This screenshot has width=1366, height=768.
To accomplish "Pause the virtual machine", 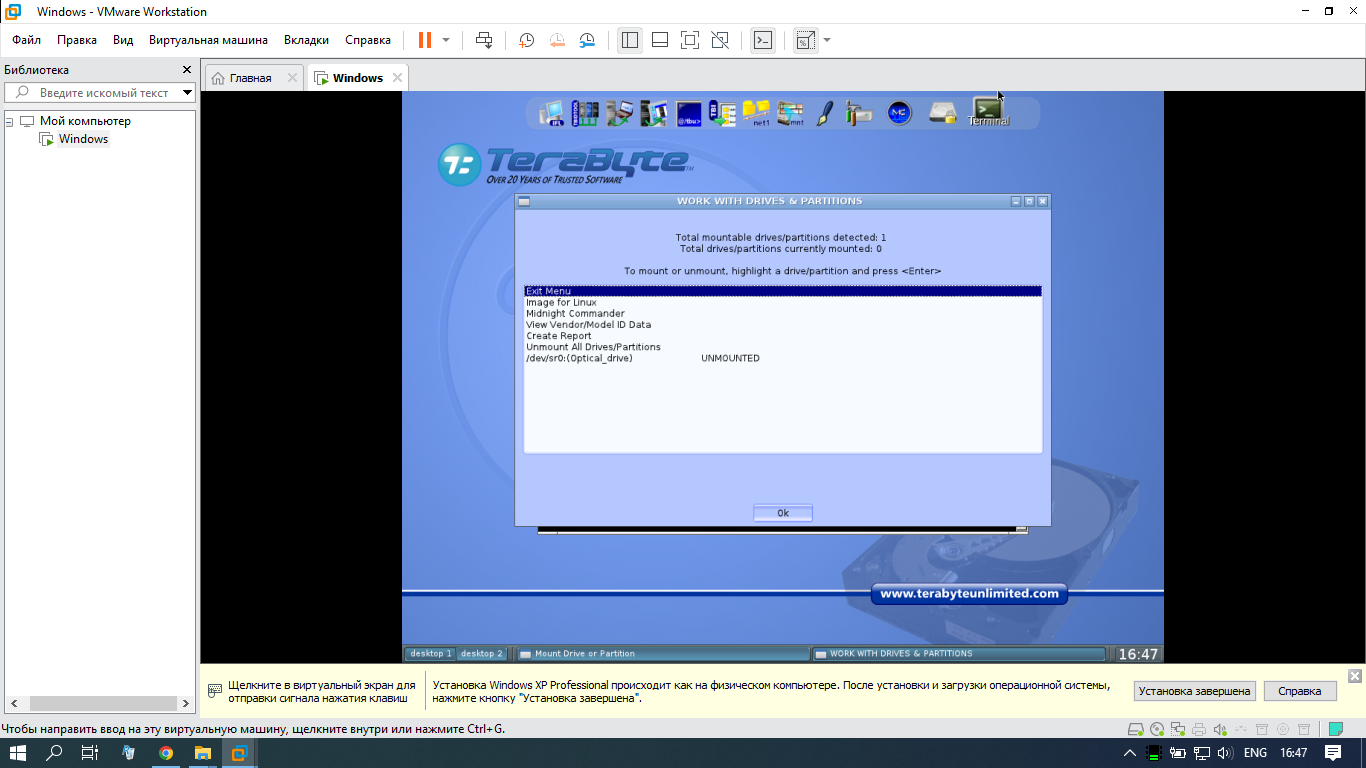I will coord(425,40).
